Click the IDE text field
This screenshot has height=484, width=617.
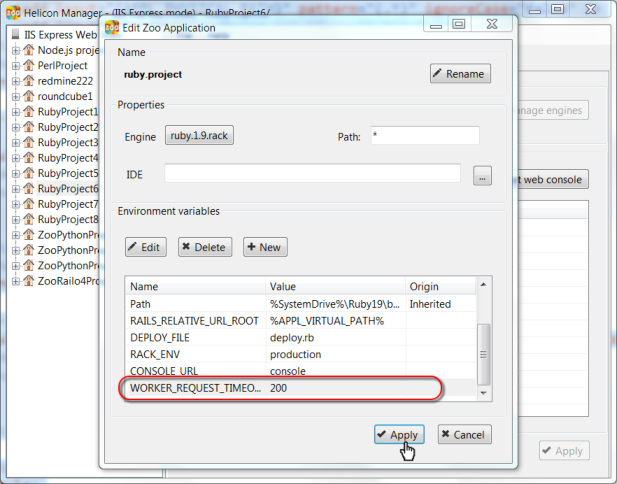[312, 175]
